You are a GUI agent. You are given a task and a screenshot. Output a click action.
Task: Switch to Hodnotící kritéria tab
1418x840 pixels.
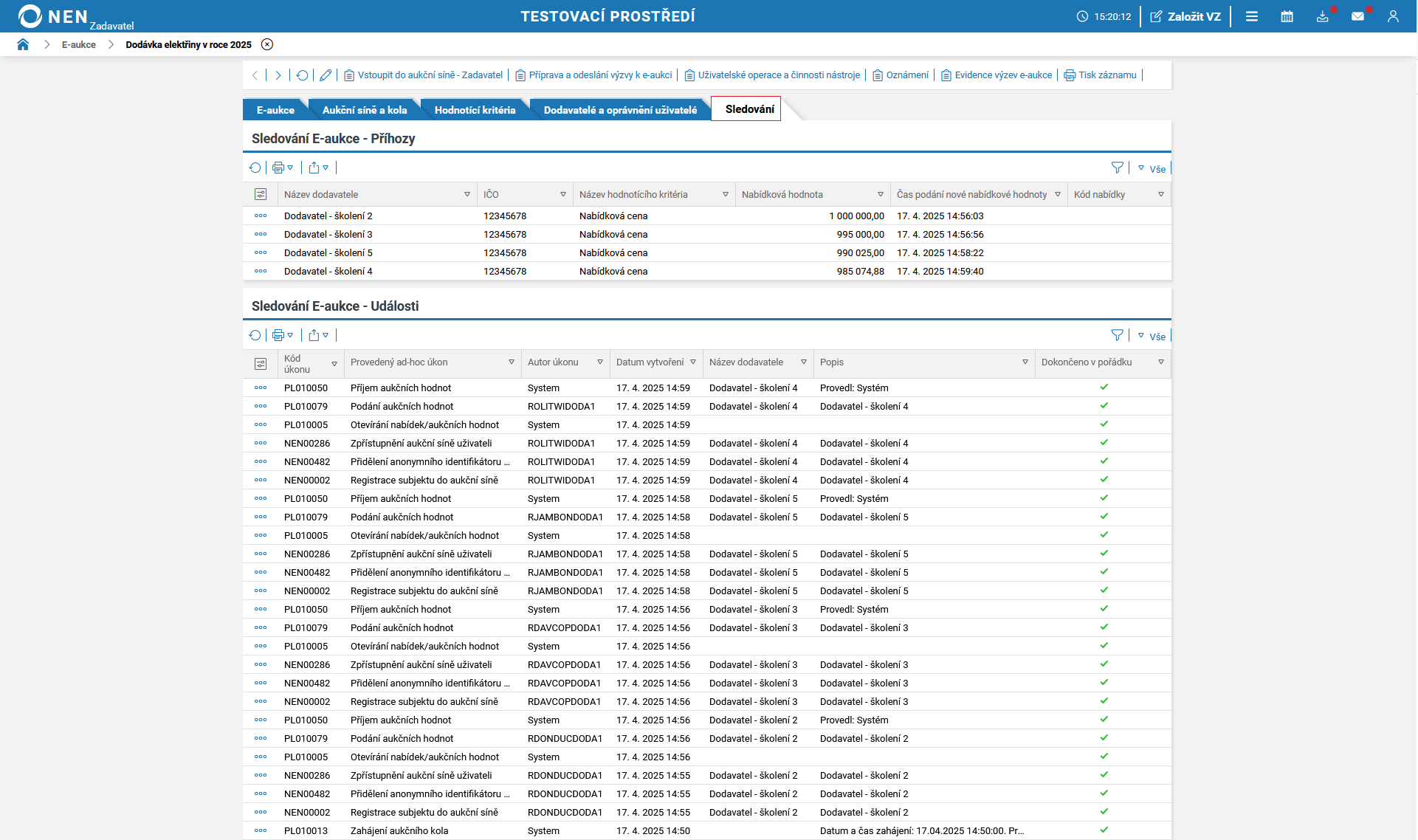pos(475,110)
